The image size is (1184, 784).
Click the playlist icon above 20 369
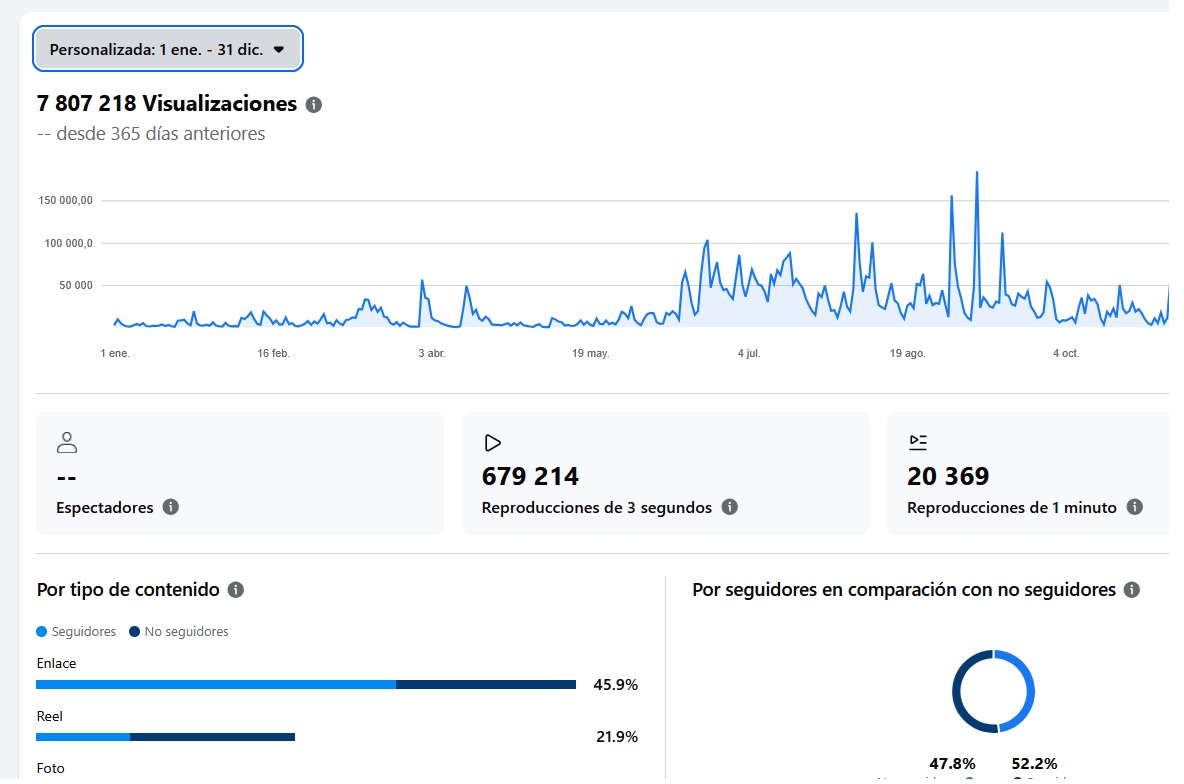pos(917,442)
